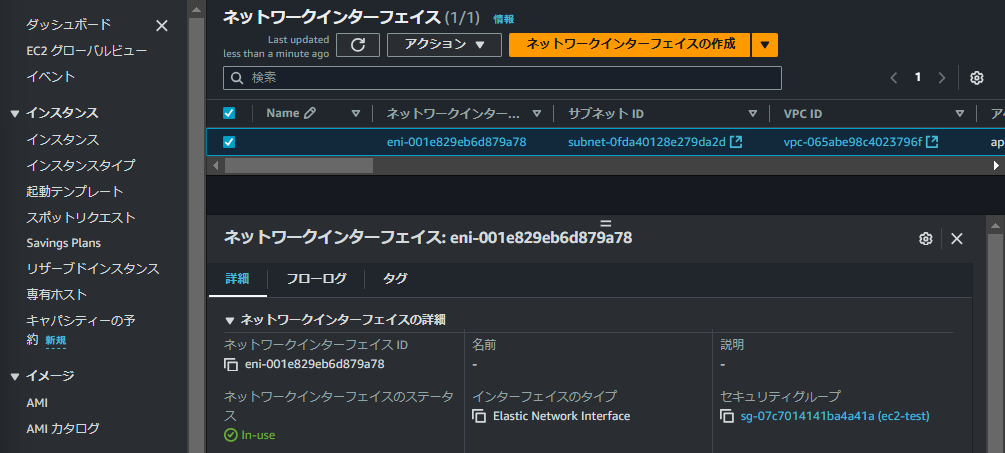The height and width of the screenshot is (453, 1005).
Task: Open table preferences gear near pagination
Action: click(x=976, y=78)
